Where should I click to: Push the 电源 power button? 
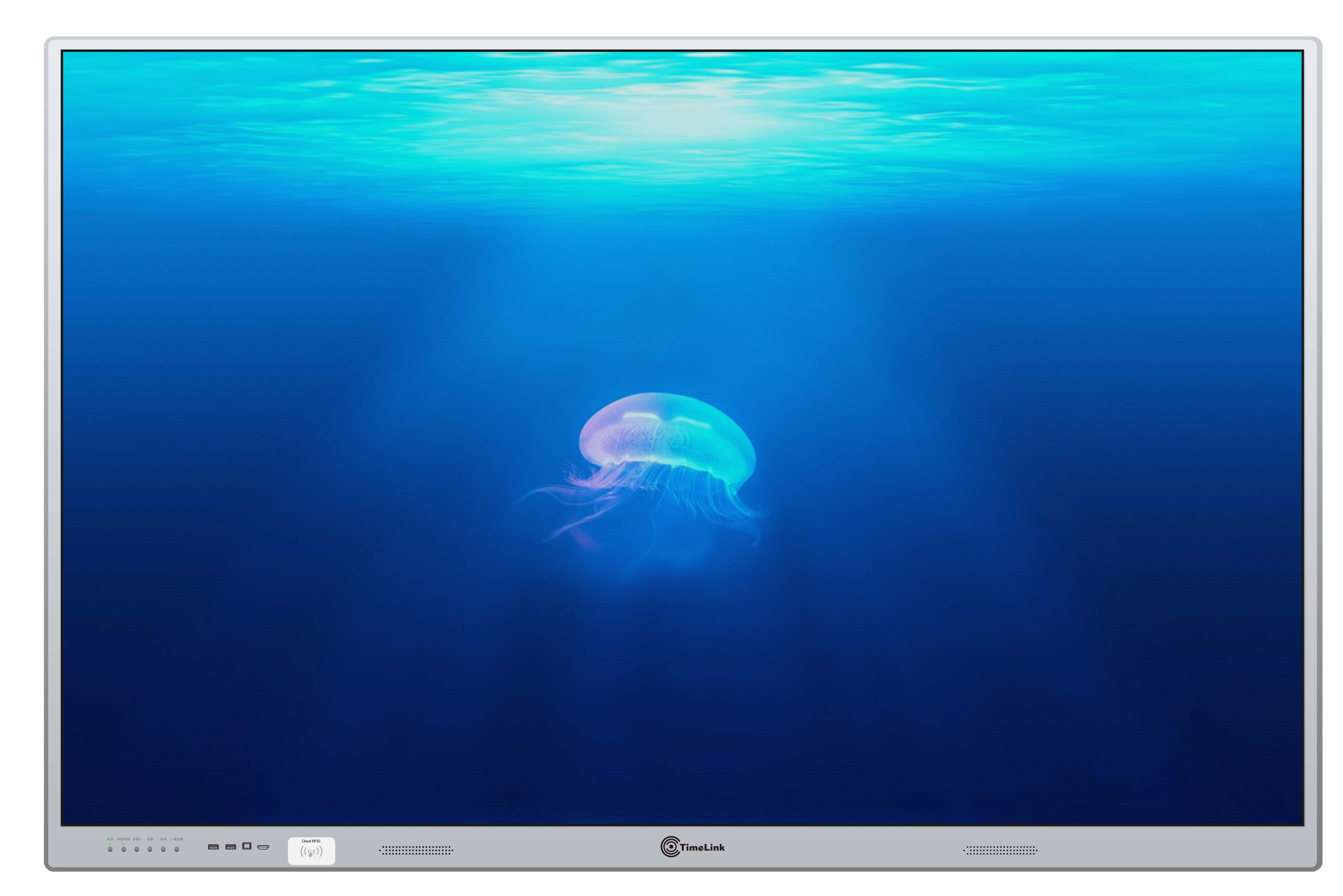(x=110, y=849)
